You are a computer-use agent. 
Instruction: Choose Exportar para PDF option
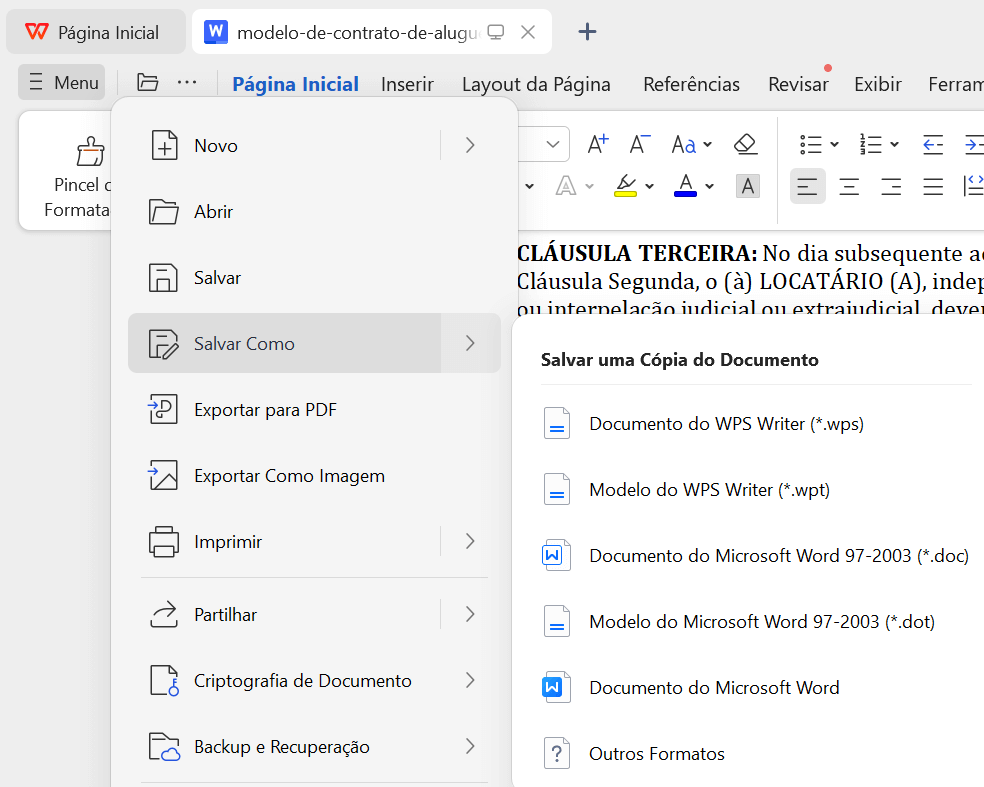pos(265,409)
